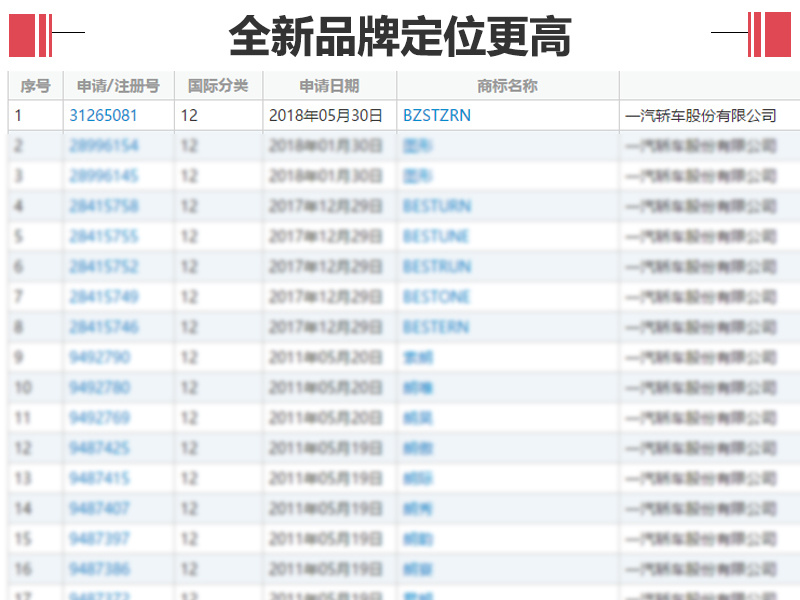Screen dimensions: 800x600
Task: Open registration number 31265081 link
Action: coord(103,115)
